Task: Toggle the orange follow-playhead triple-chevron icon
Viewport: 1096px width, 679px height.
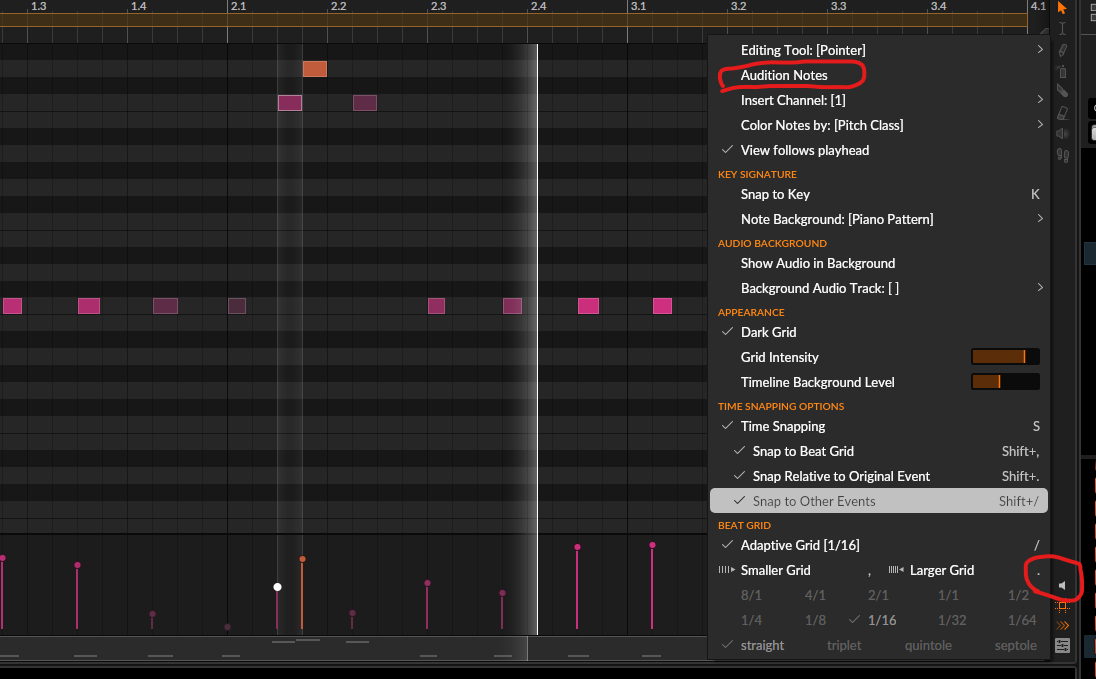Action: pyautogui.click(x=1062, y=625)
